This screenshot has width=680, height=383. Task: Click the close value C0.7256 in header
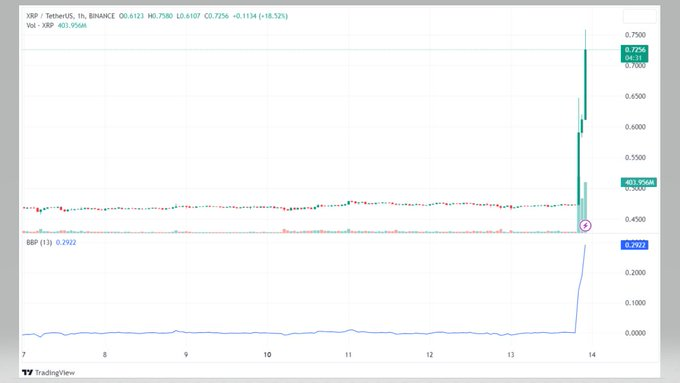[216, 16]
